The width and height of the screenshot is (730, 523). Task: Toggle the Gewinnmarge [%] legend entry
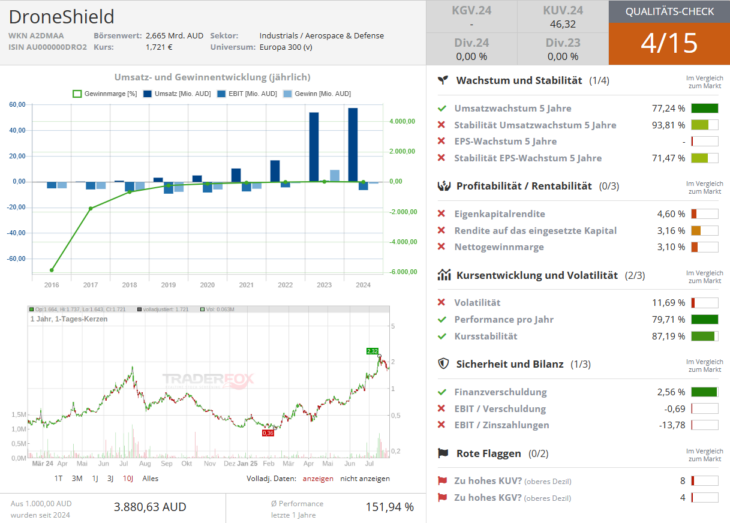[105, 94]
